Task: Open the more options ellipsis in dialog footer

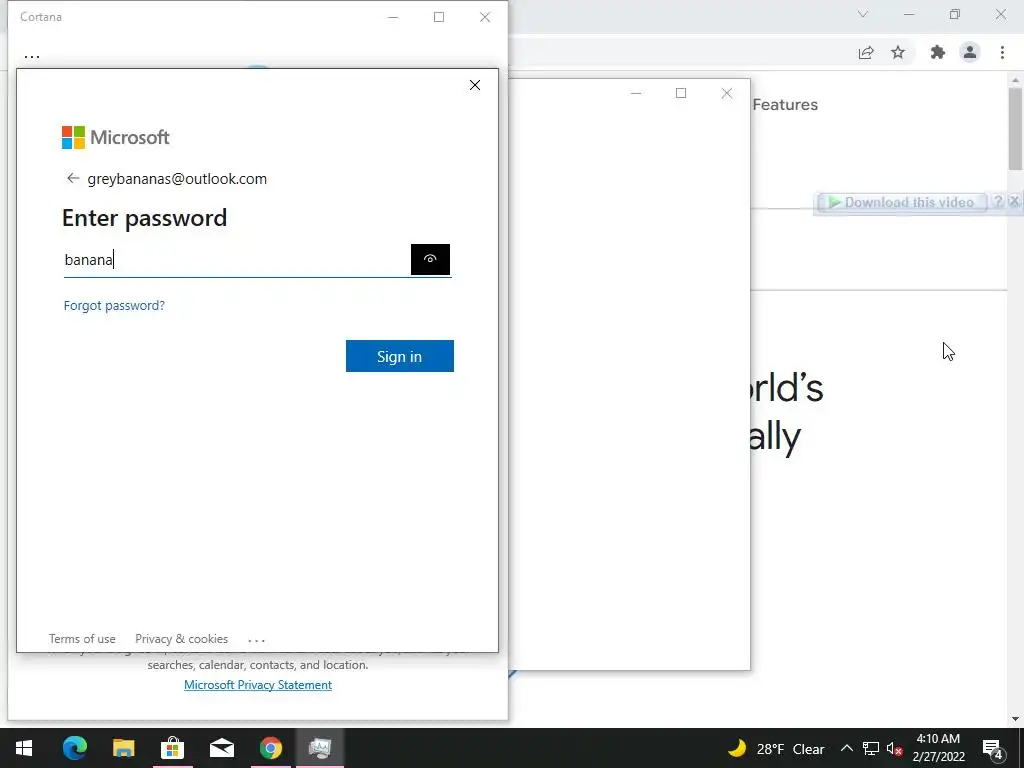Action: (x=257, y=640)
